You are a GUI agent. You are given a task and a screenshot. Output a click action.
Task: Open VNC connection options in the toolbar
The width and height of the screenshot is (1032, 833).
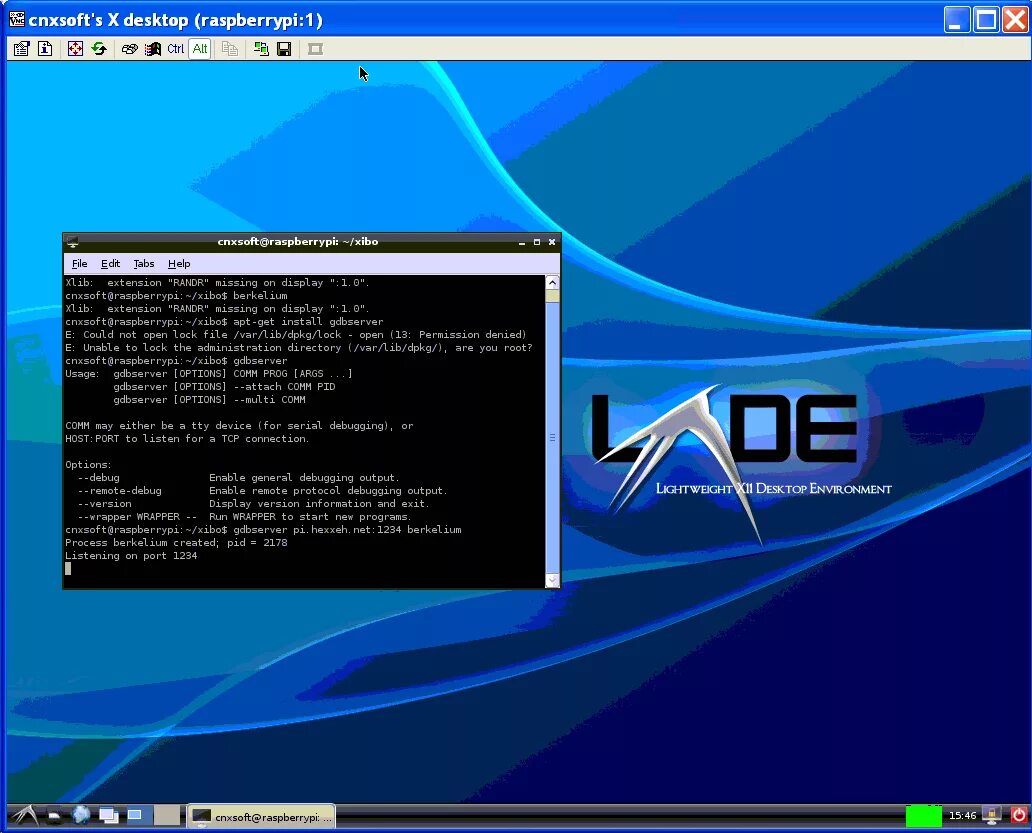tap(22, 49)
